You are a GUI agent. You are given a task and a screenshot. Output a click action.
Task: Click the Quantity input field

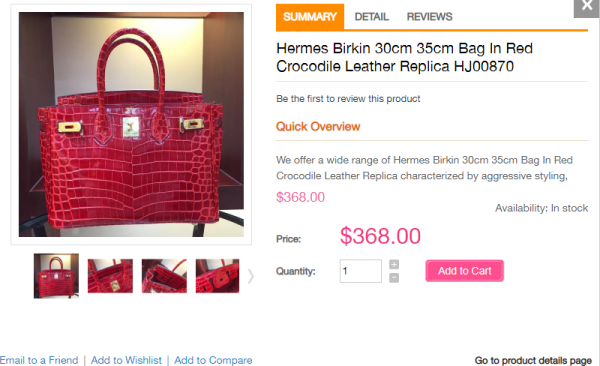(x=360, y=271)
